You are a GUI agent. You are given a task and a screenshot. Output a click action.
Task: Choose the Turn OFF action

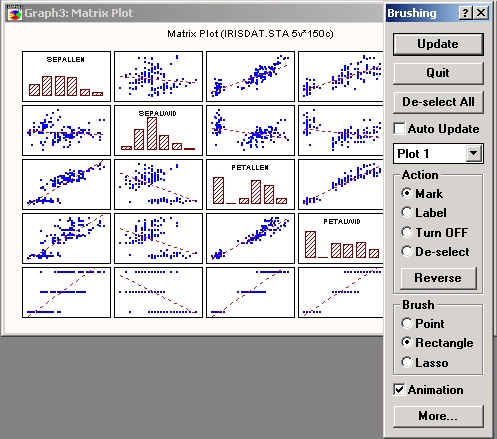407,232
